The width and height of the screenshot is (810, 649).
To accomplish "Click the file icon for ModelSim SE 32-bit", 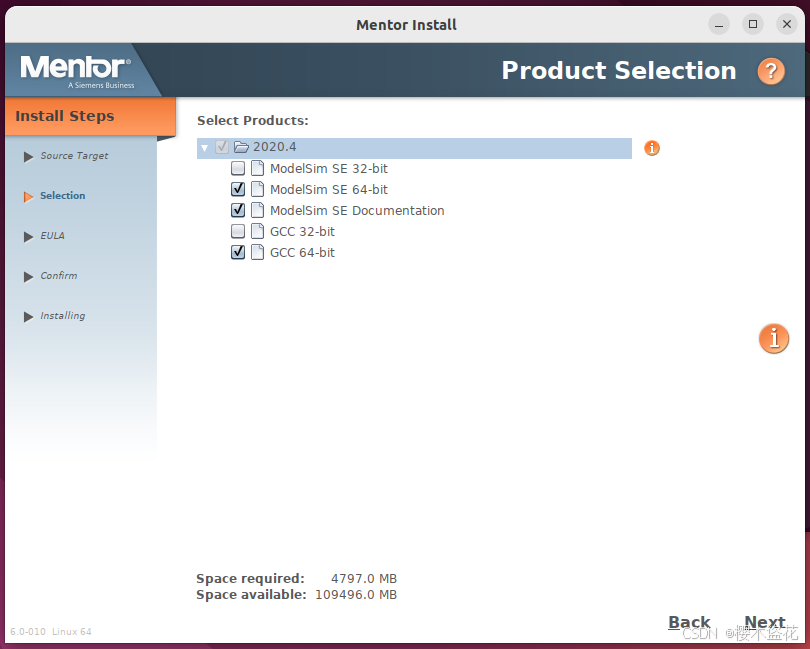I will (257, 168).
